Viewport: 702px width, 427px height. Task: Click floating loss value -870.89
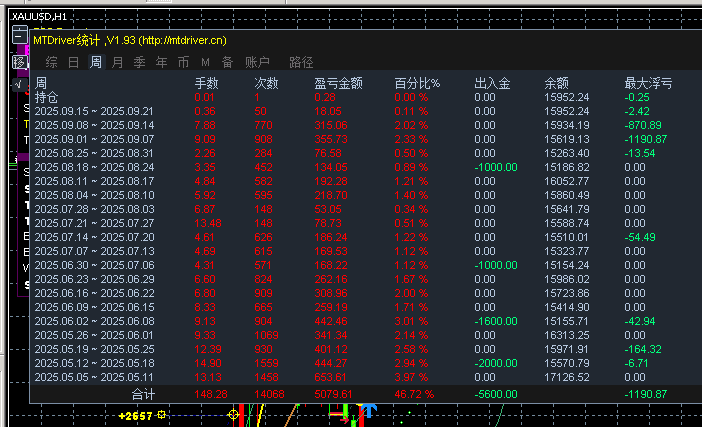click(643, 125)
